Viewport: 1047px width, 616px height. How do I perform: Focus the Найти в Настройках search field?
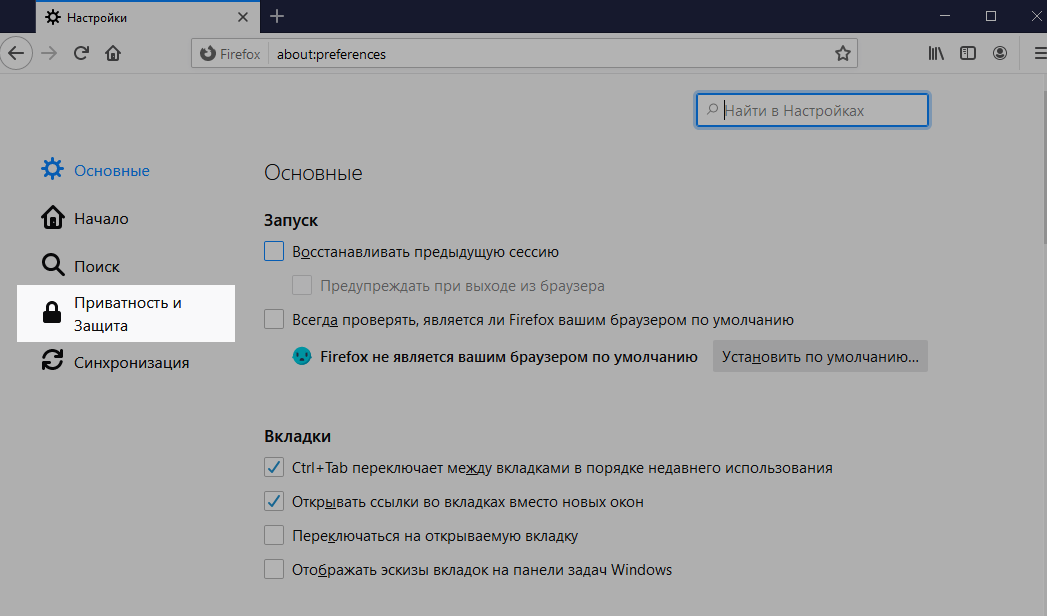[812, 110]
